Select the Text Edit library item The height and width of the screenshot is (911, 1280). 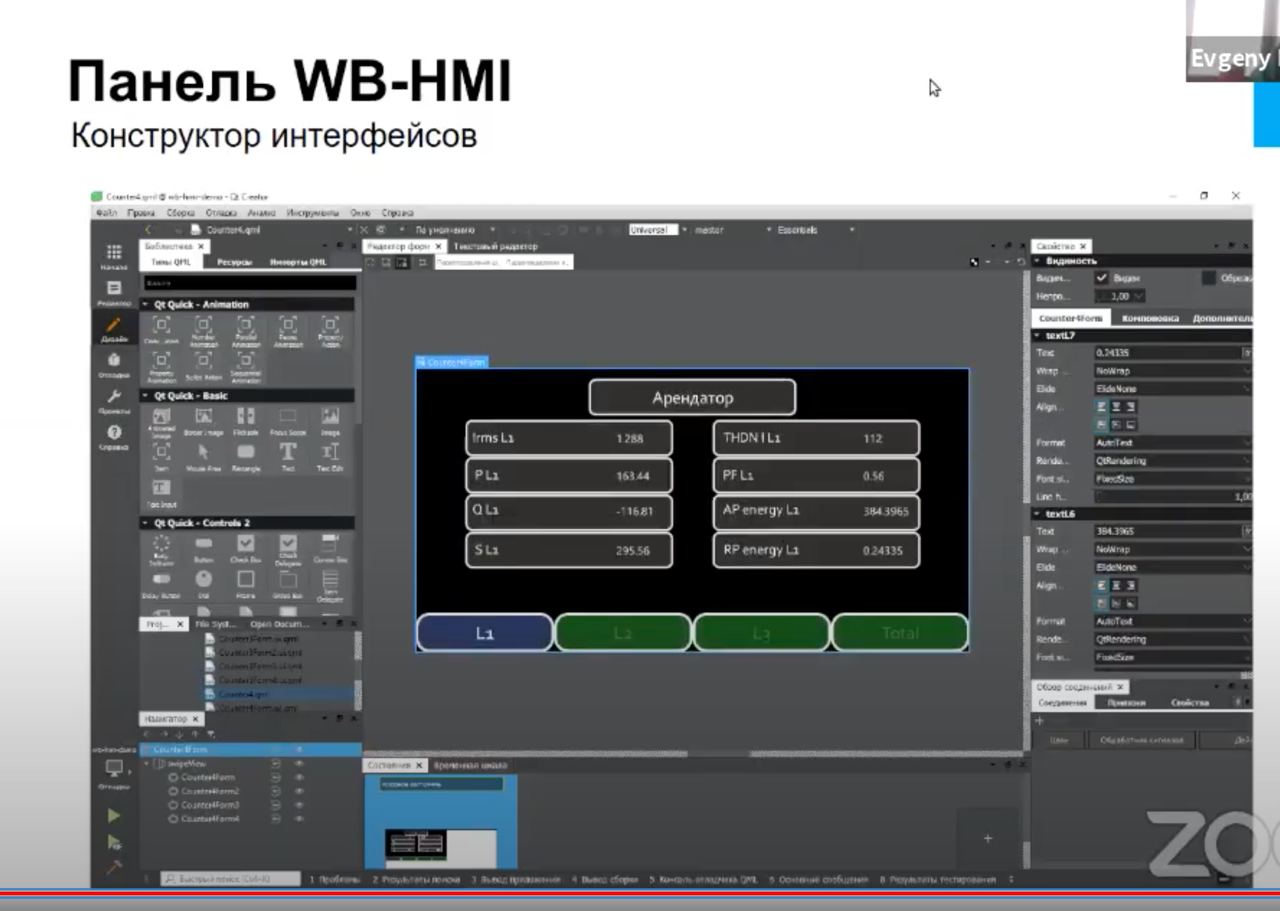click(x=330, y=457)
